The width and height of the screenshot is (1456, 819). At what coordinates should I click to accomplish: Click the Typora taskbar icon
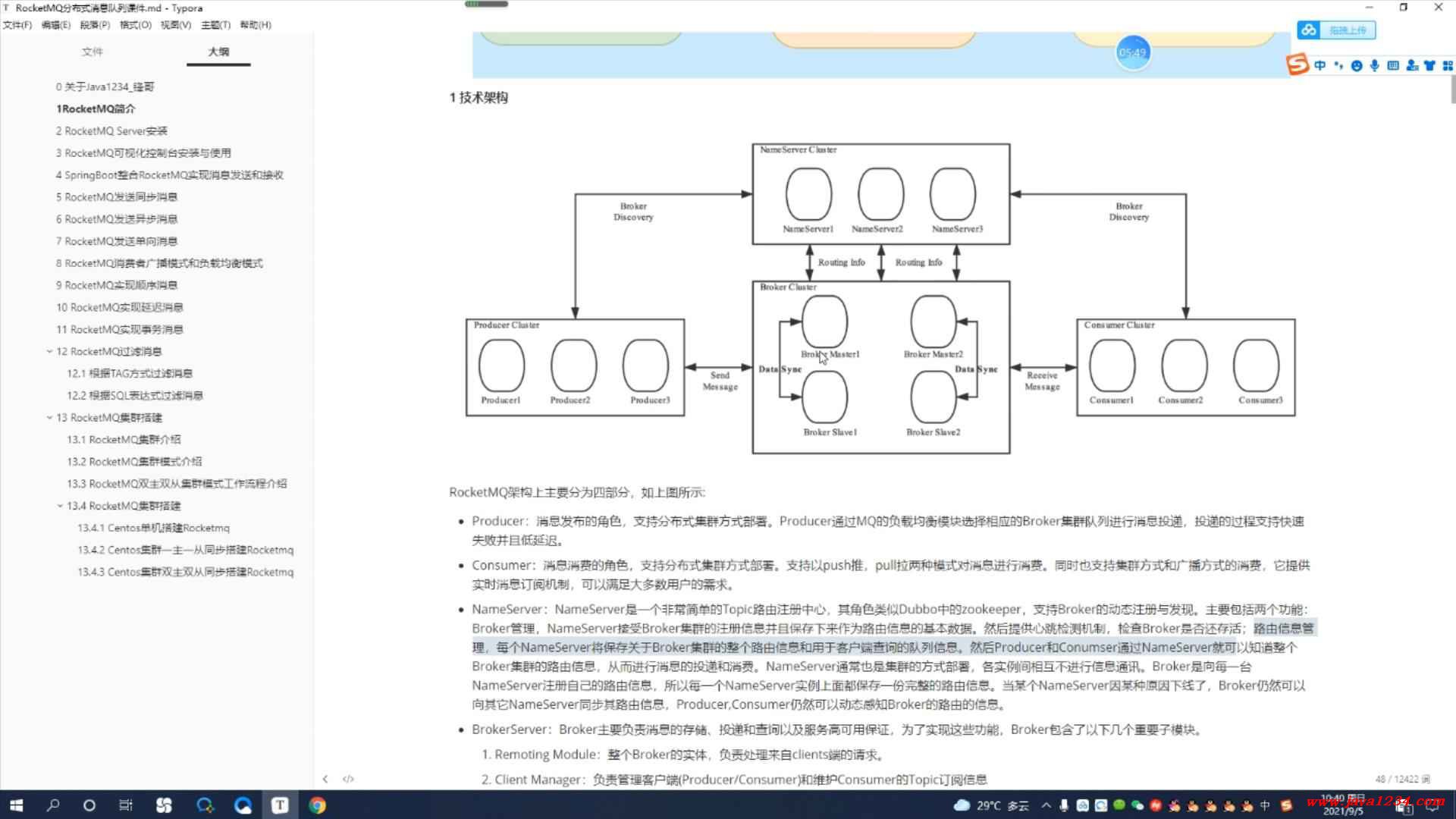coord(280,805)
